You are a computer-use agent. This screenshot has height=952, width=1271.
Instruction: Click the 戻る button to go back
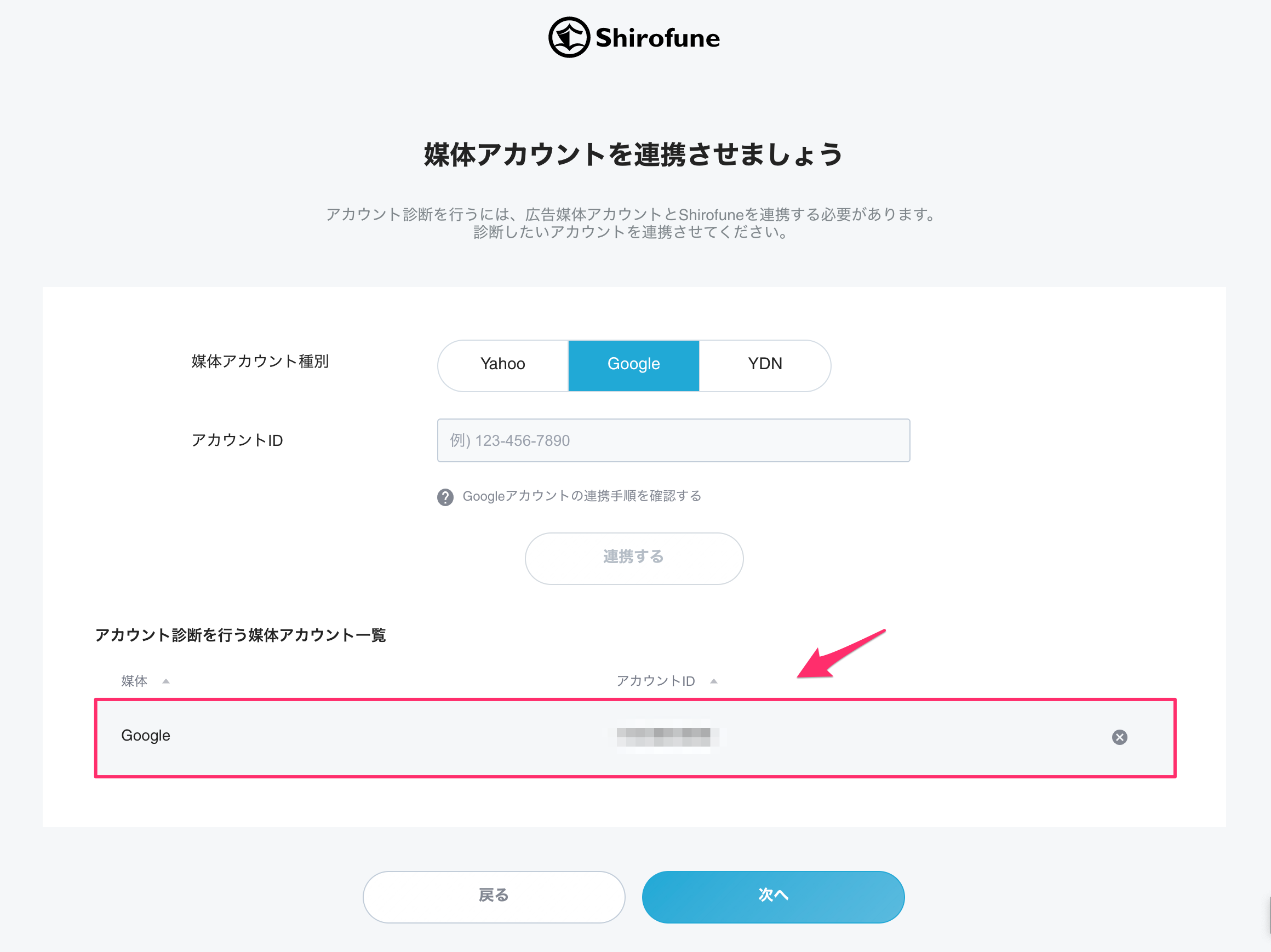click(x=494, y=897)
